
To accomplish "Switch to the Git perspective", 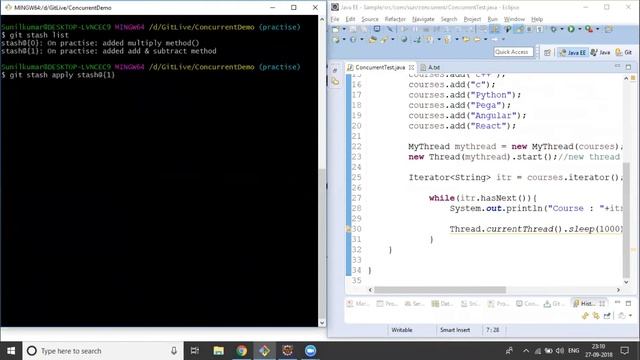I will click(x=624, y=52).
